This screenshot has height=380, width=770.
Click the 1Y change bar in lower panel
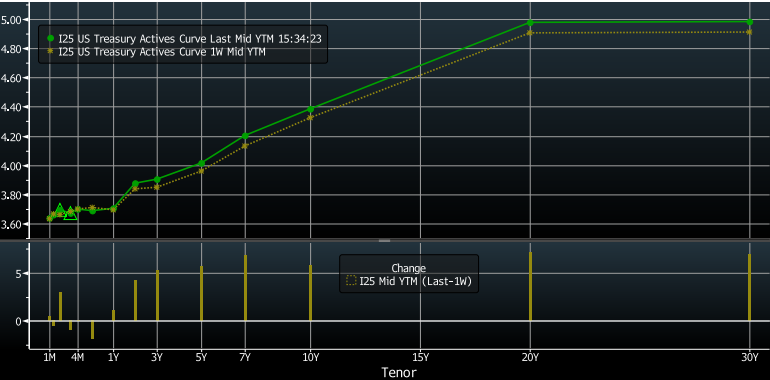(x=113, y=315)
